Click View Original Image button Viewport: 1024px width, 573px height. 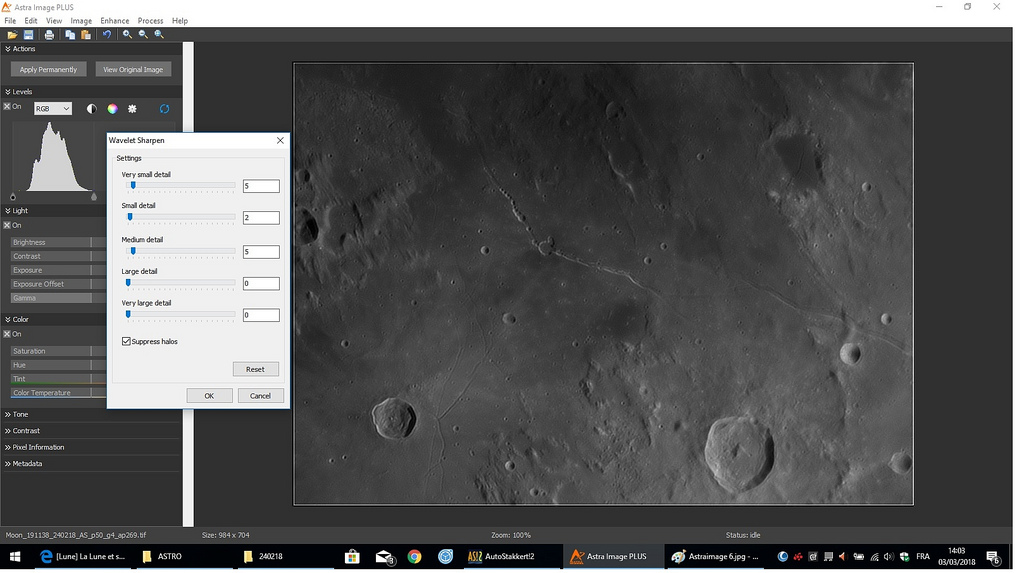click(133, 70)
